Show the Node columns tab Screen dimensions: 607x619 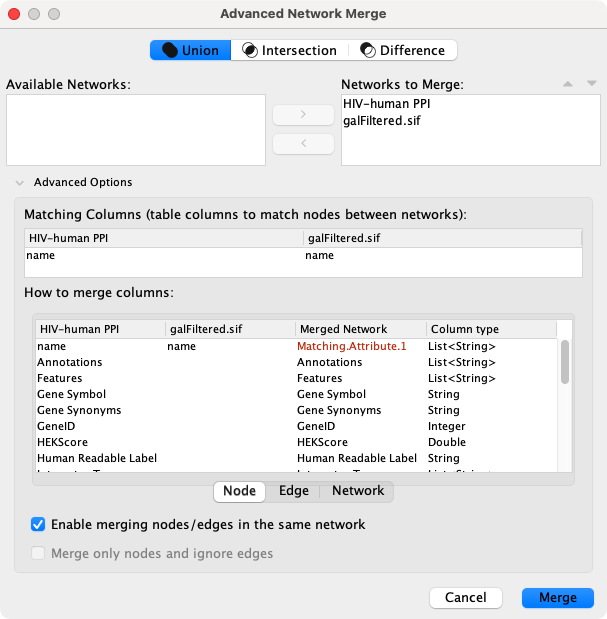pyautogui.click(x=239, y=491)
